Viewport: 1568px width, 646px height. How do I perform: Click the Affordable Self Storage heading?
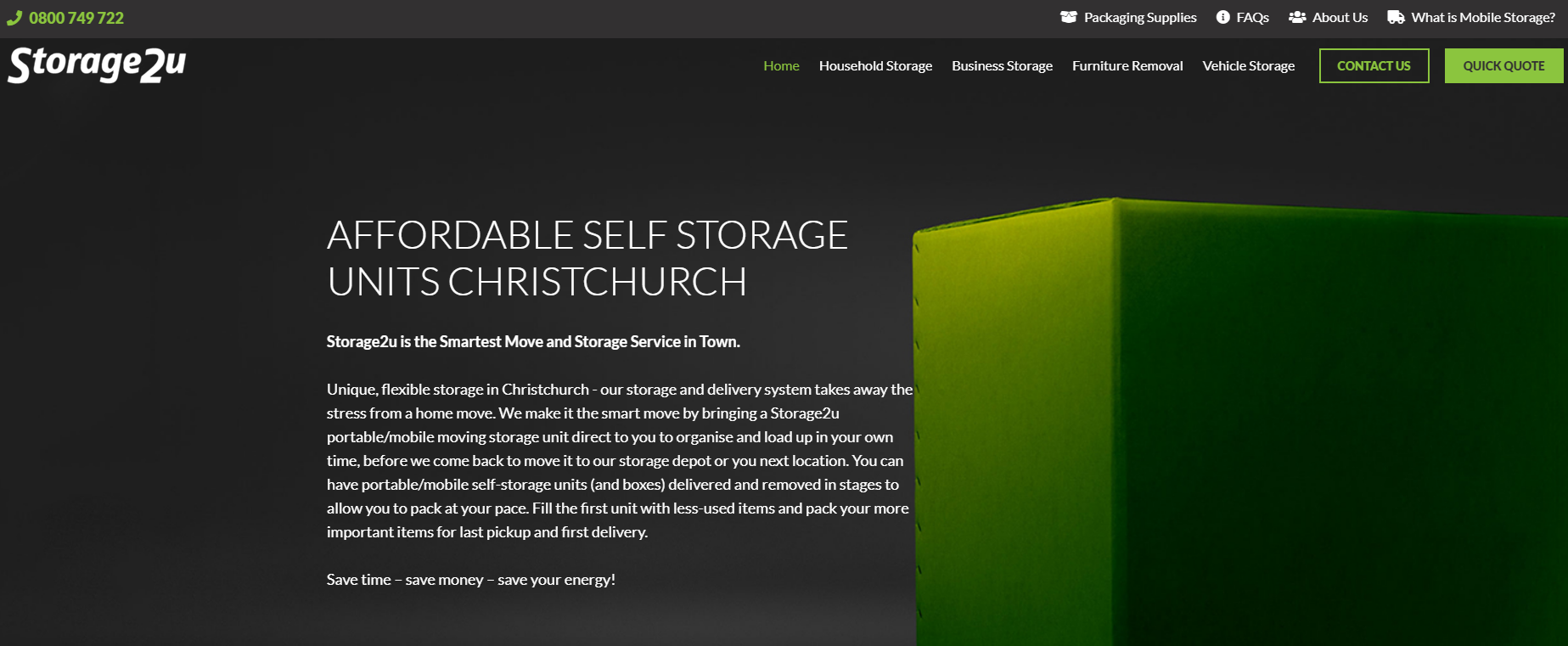pos(587,258)
